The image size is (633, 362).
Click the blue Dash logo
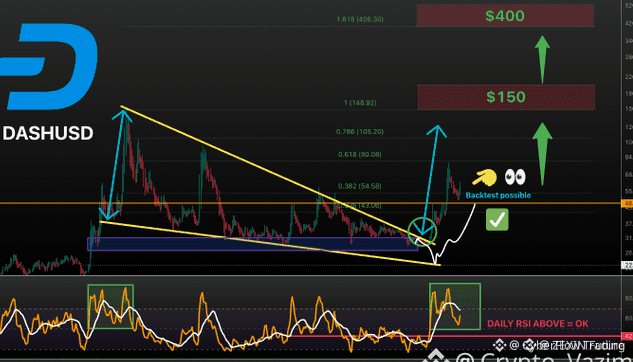tap(49, 67)
